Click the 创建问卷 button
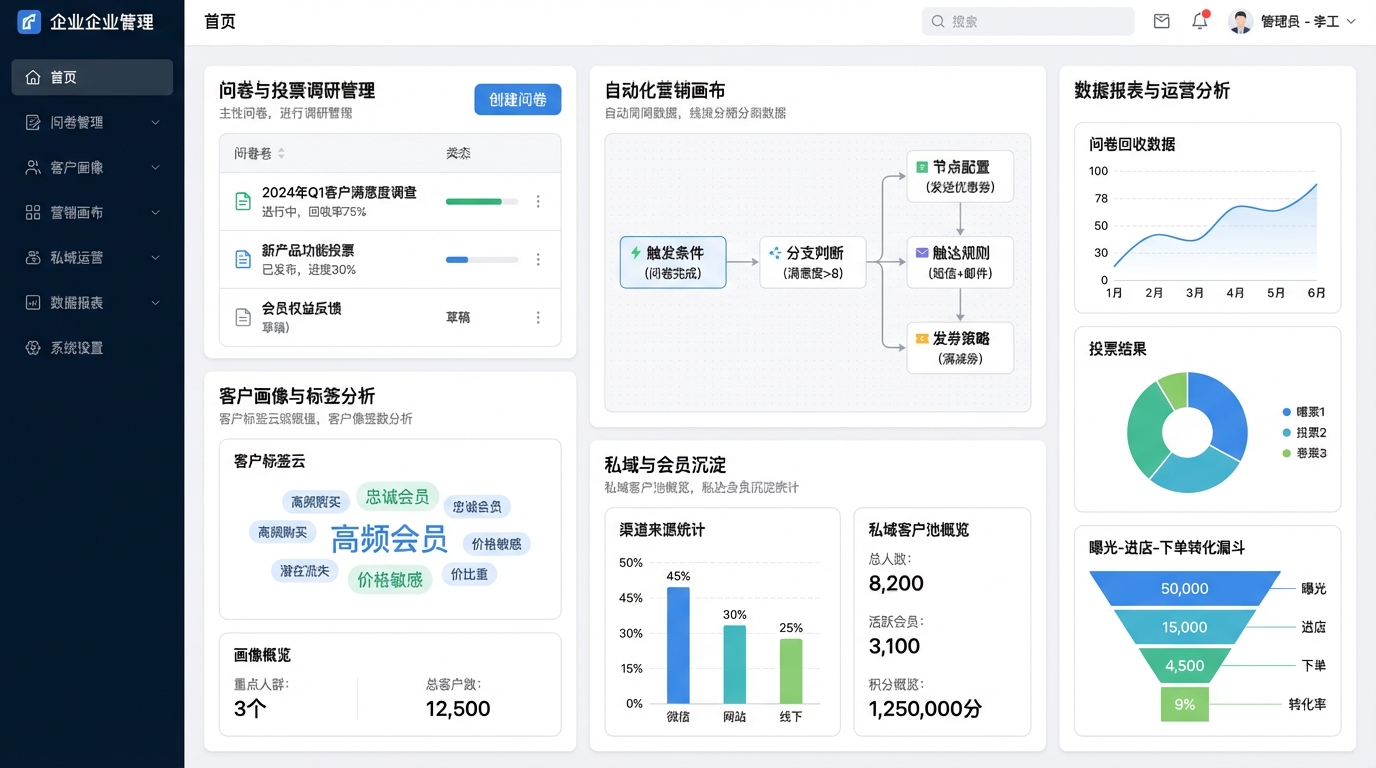The width and height of the screenshot is (1376, 768). pos(517,99)
